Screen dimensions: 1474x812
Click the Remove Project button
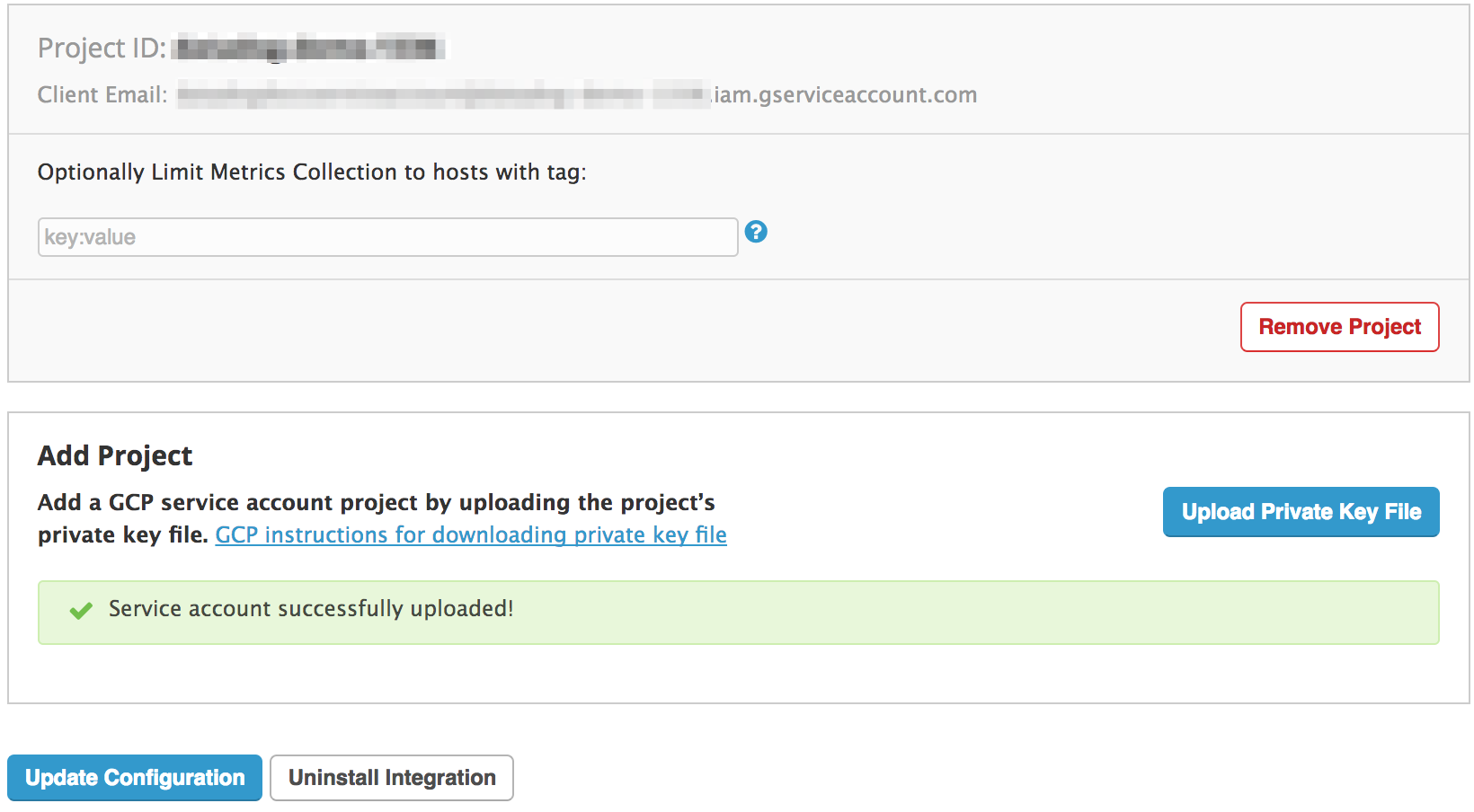[x=1339, y=327]
